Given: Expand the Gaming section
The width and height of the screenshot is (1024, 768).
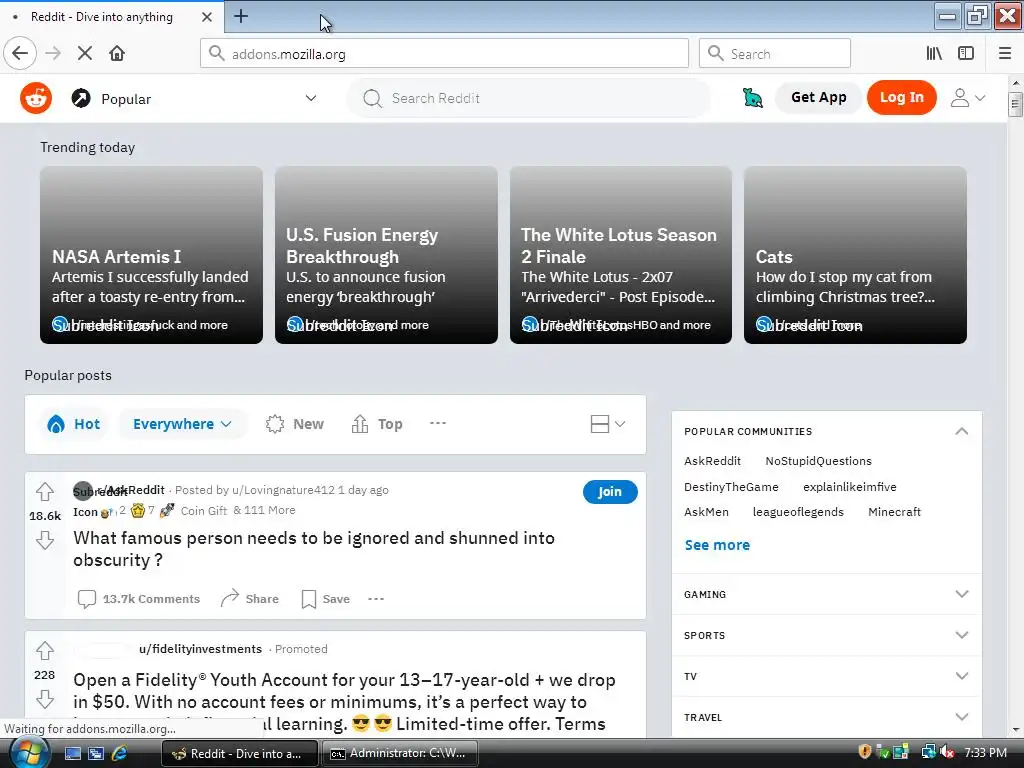Looking at the screenshot, I should (827, 594).
